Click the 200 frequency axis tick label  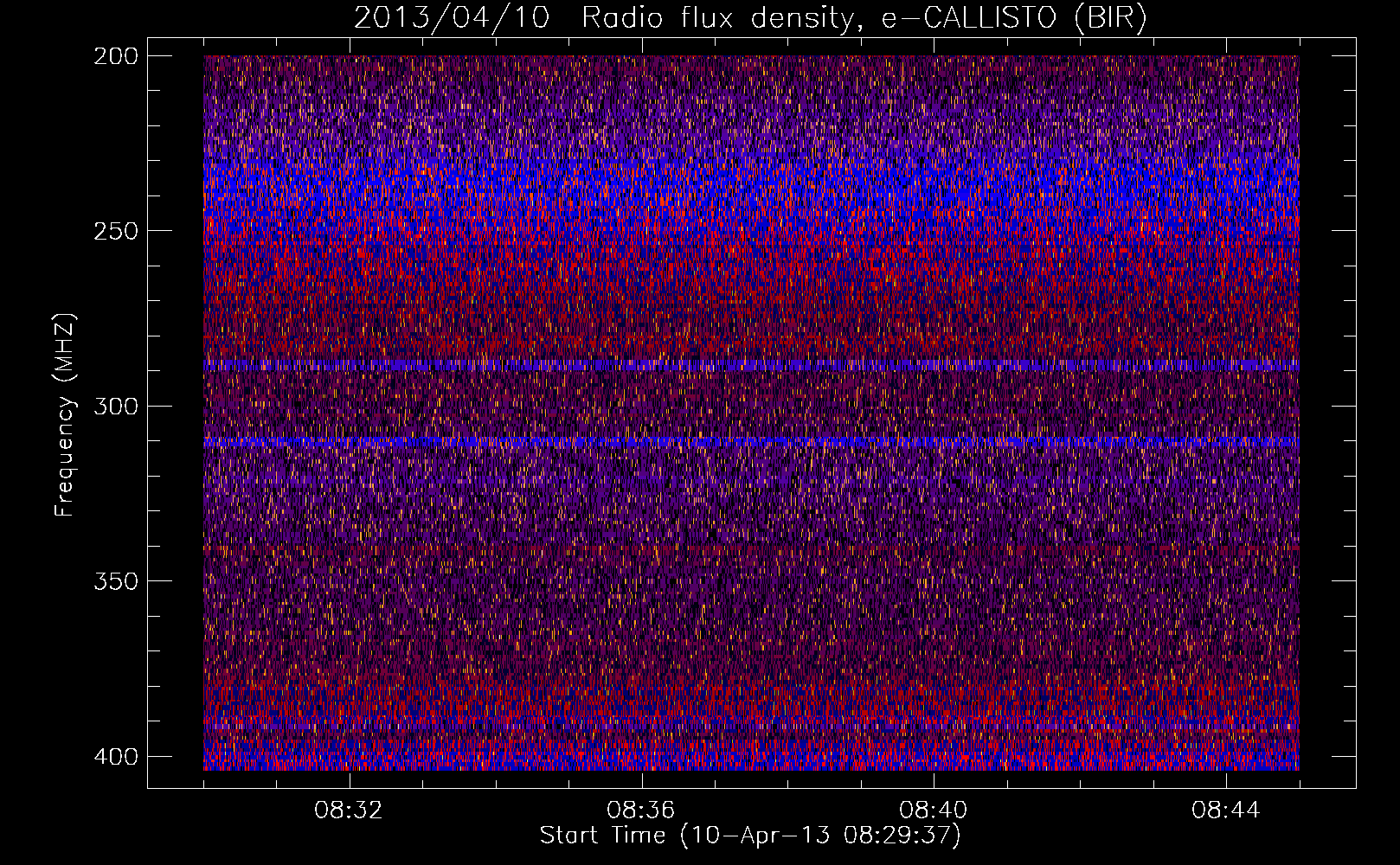point(115,56)
